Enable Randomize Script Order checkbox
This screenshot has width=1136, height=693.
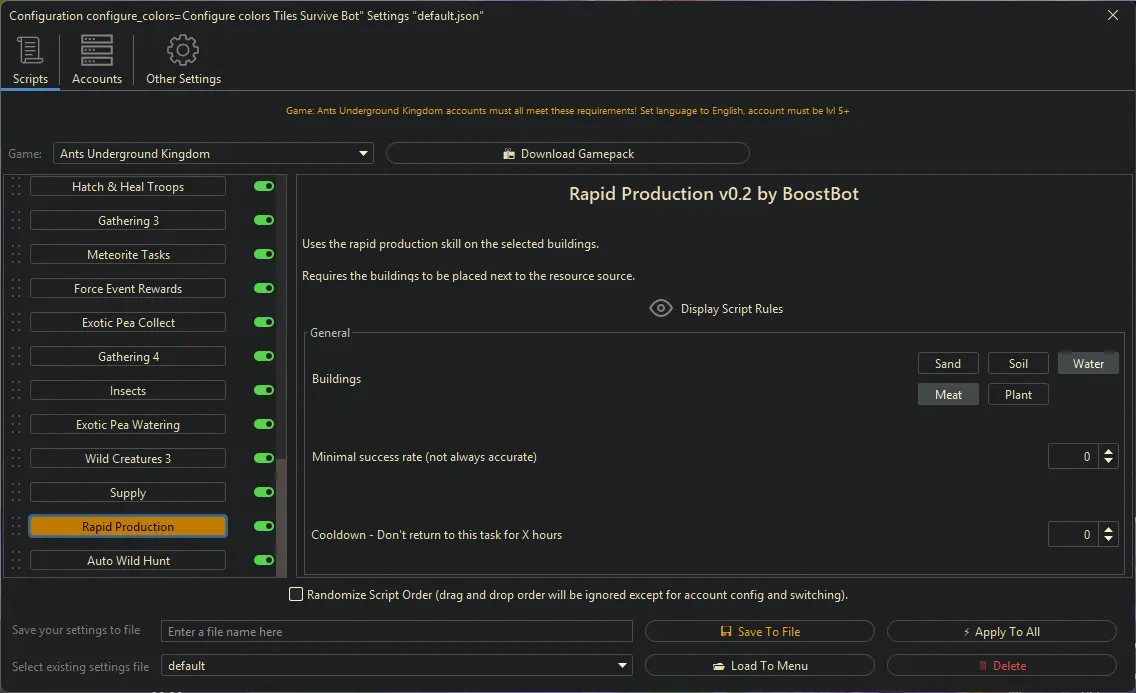pos(296,595)
